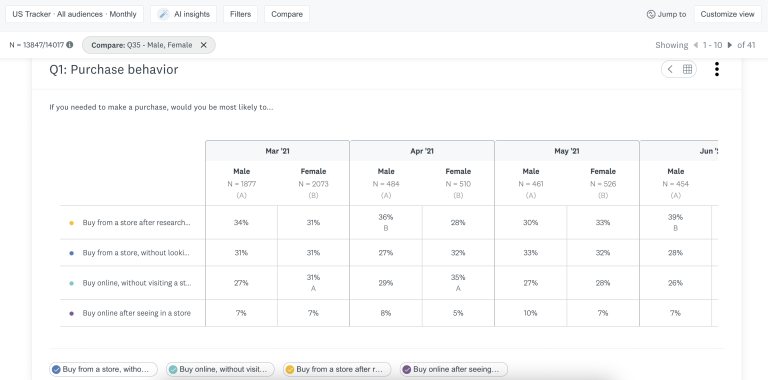The width and height of the screenshot is (768, 380).
Task: Select the Apr '21 column header
Action: [x=422, y=151]
